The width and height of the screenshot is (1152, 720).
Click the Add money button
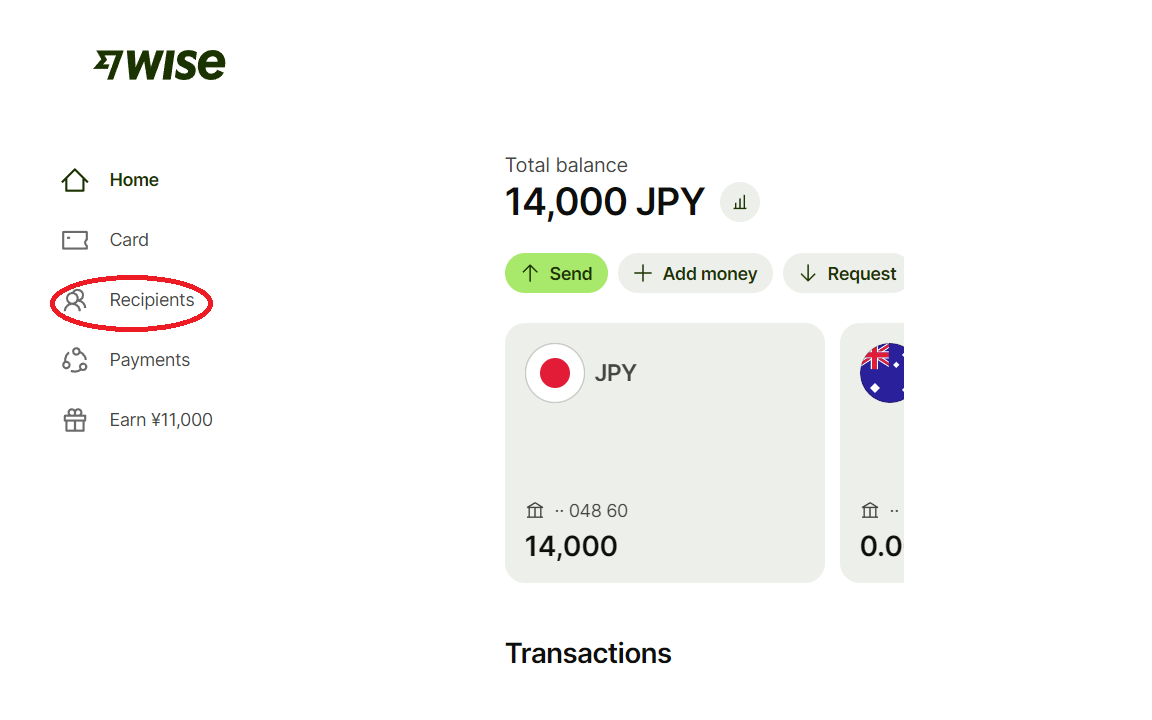coord(695,273)
